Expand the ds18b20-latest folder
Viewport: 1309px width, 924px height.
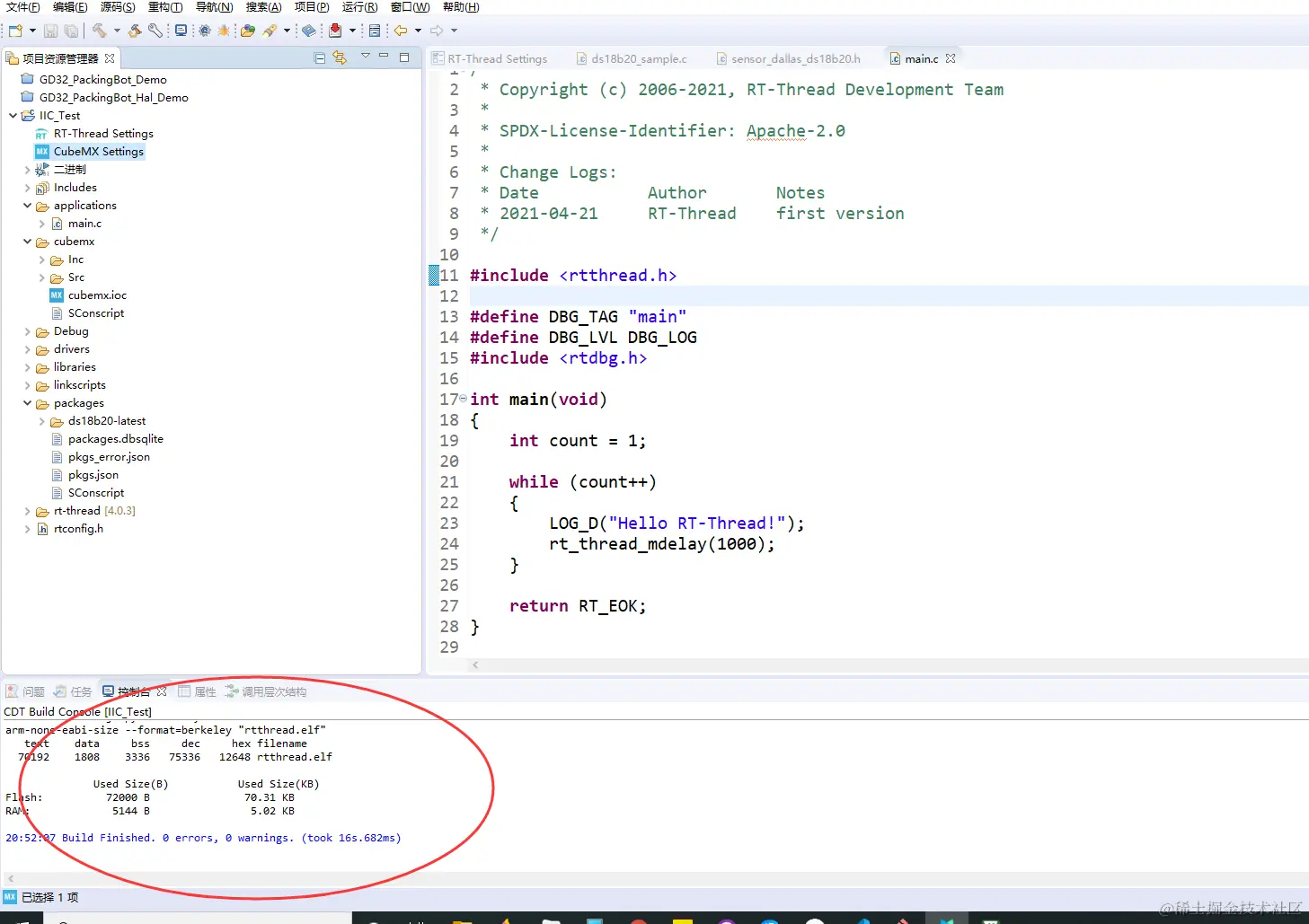coord(41,421)
